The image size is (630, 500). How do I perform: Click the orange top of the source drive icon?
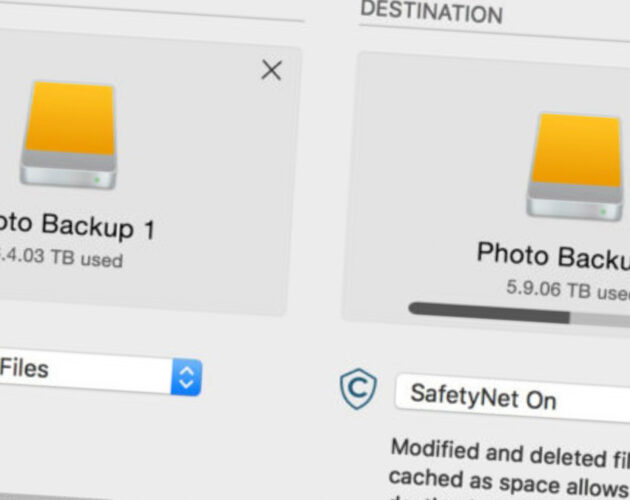[x=70, y=118]
